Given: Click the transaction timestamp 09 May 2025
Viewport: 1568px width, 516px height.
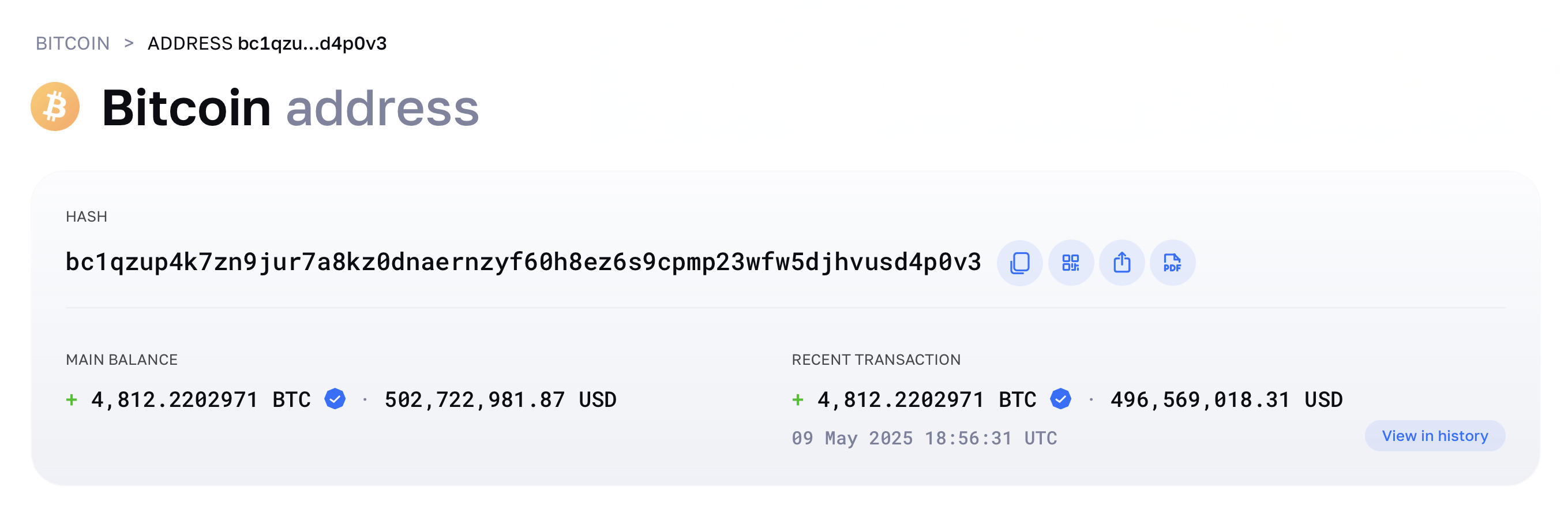Looking at the screenshot, I should tap(924, 438).
